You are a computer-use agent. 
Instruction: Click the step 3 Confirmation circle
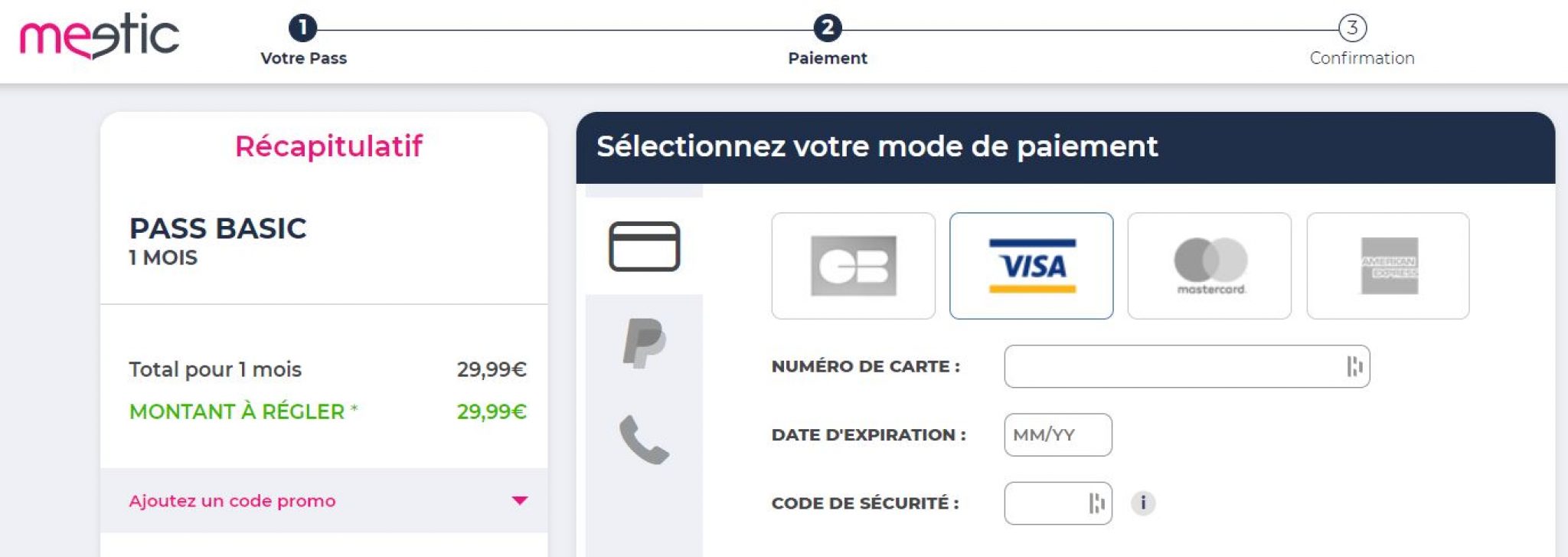(1352, 28)
